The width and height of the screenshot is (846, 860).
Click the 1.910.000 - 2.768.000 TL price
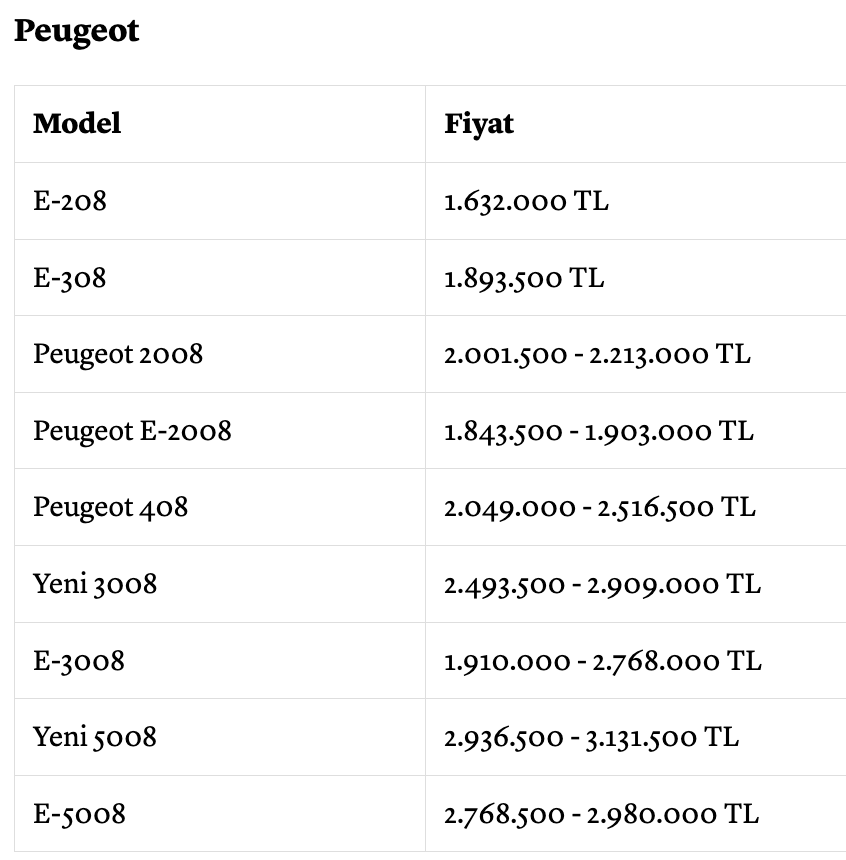coord(602,661)
